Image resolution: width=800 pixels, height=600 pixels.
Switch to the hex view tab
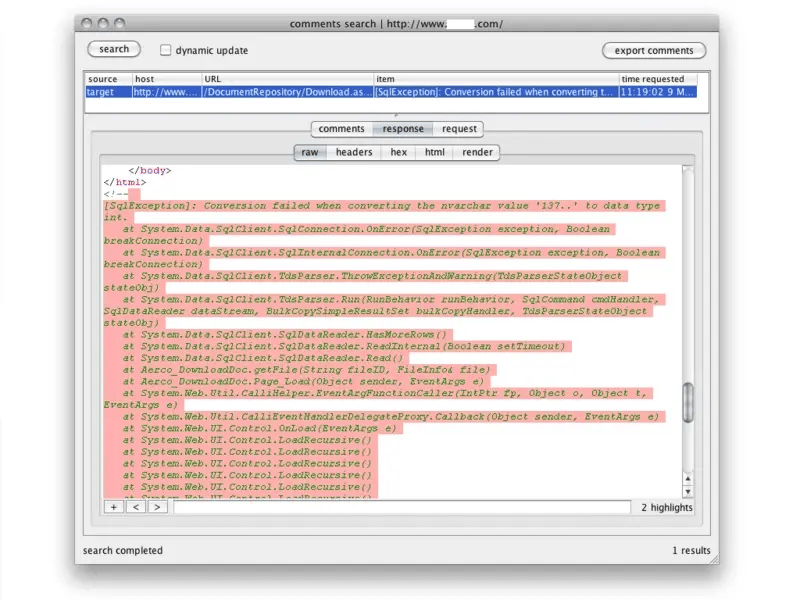398,152
